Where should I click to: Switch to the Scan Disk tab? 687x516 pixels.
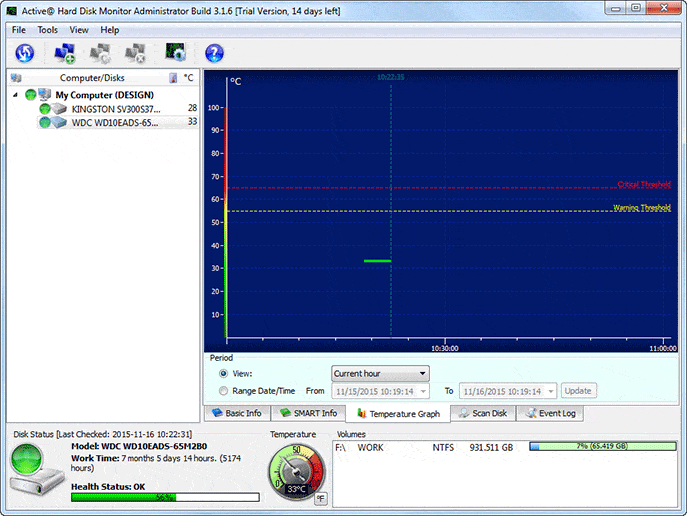482,413
